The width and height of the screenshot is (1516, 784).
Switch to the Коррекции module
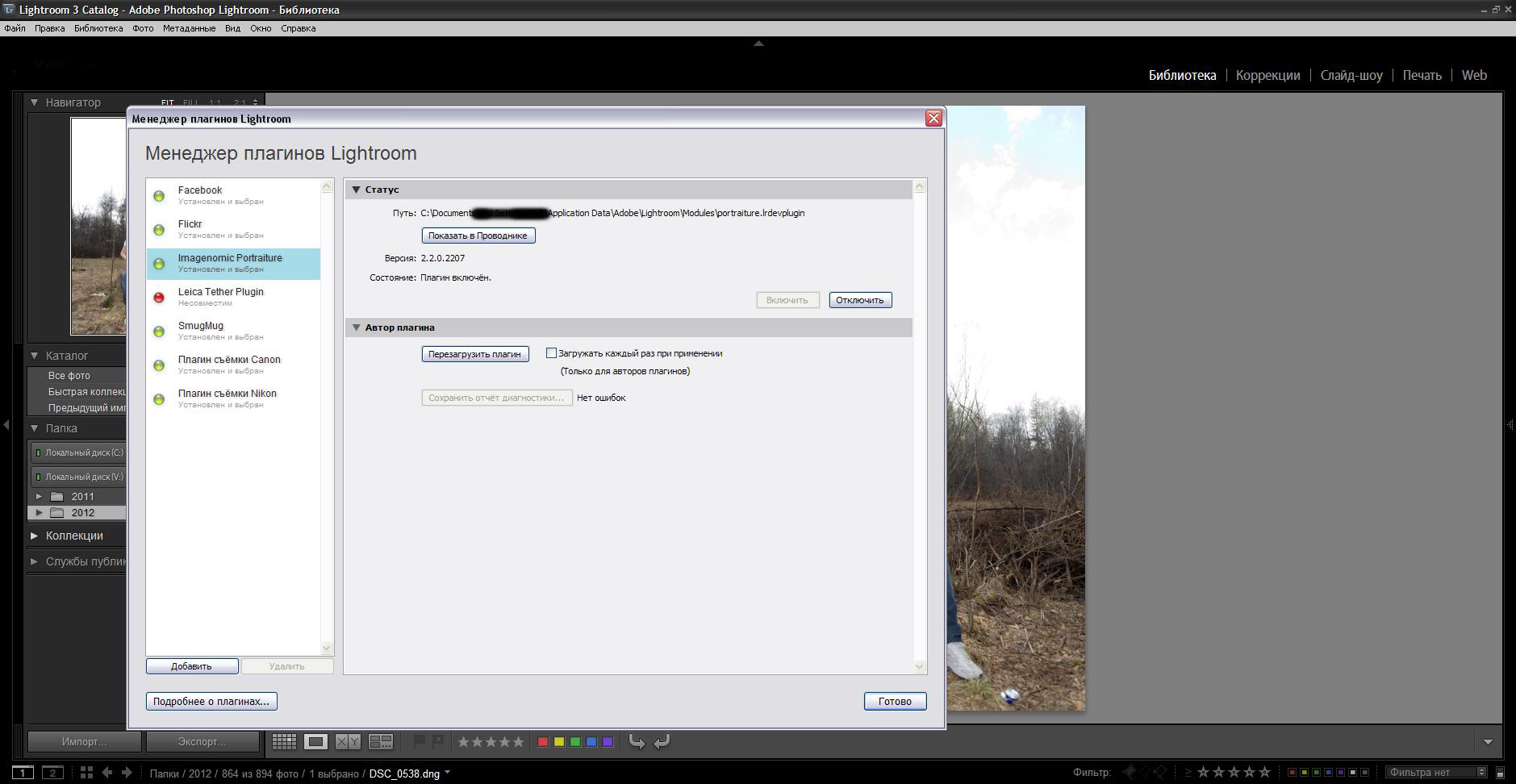(x=1268, y=75)
